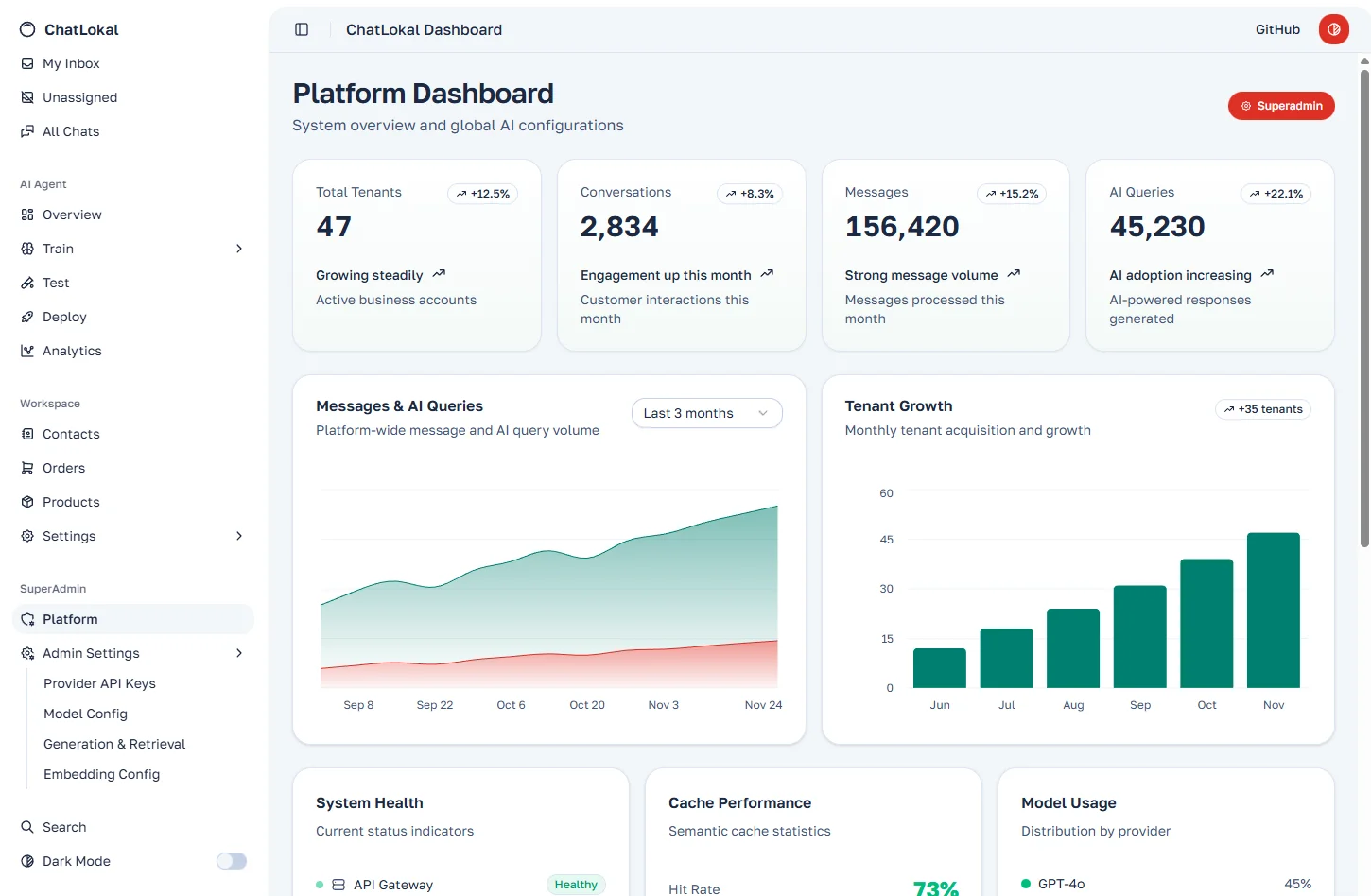Viewport: 1371px width, 896px height.
Task: Open the GitHub link
Action: click(1277, 29)
